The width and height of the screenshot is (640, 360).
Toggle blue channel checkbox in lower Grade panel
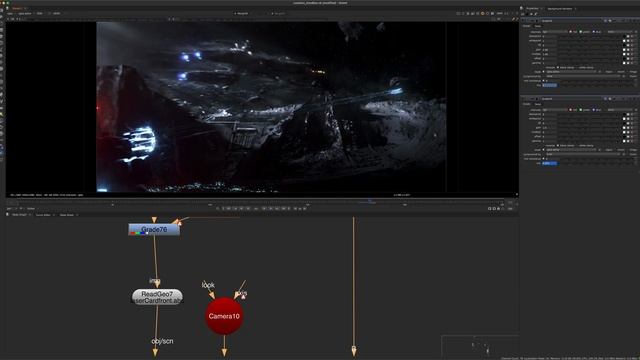coord(593,109)
